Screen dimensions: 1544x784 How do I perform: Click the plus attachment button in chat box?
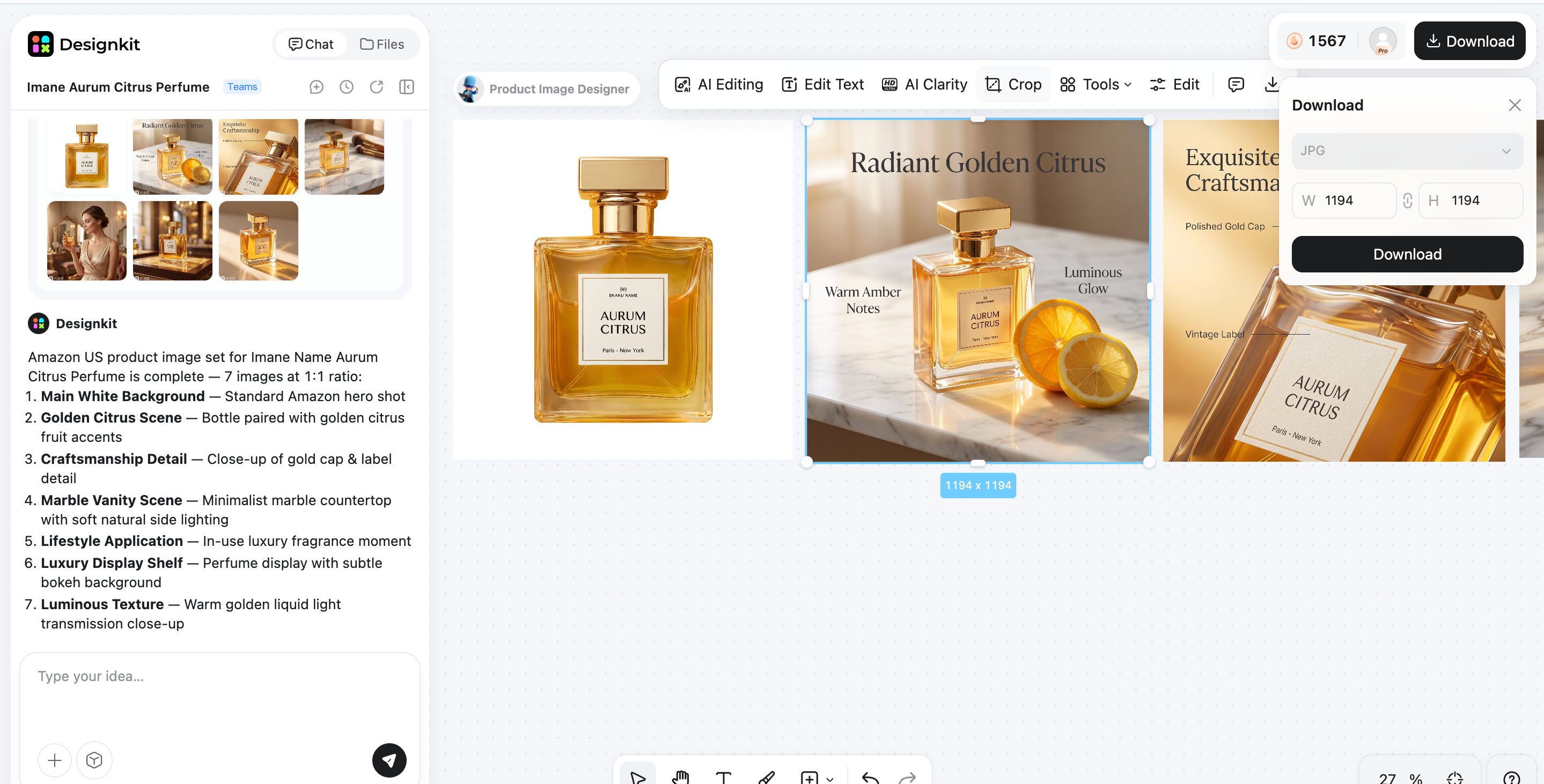tap(55, 759)
